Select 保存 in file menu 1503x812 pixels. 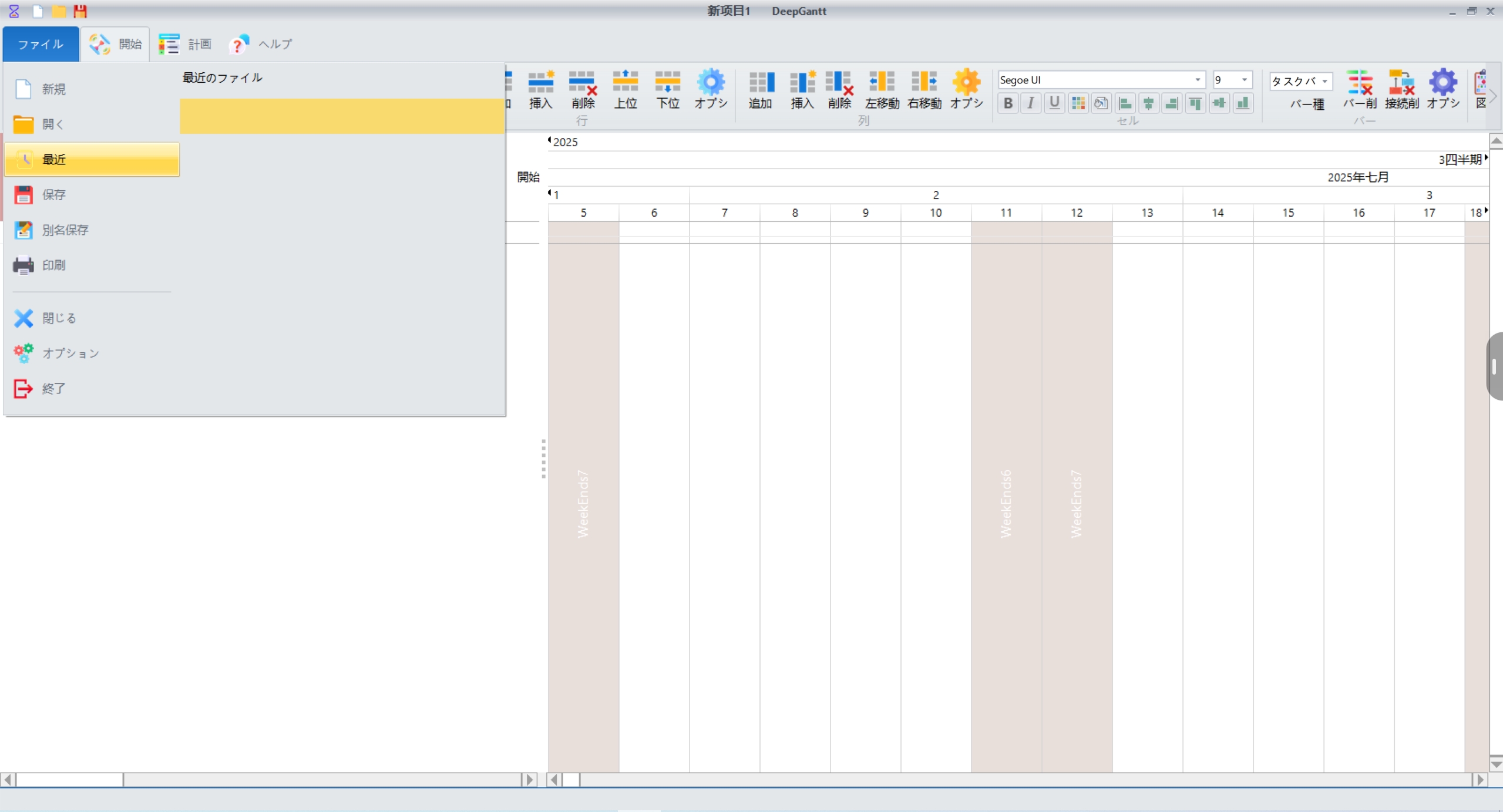(92, 195)
